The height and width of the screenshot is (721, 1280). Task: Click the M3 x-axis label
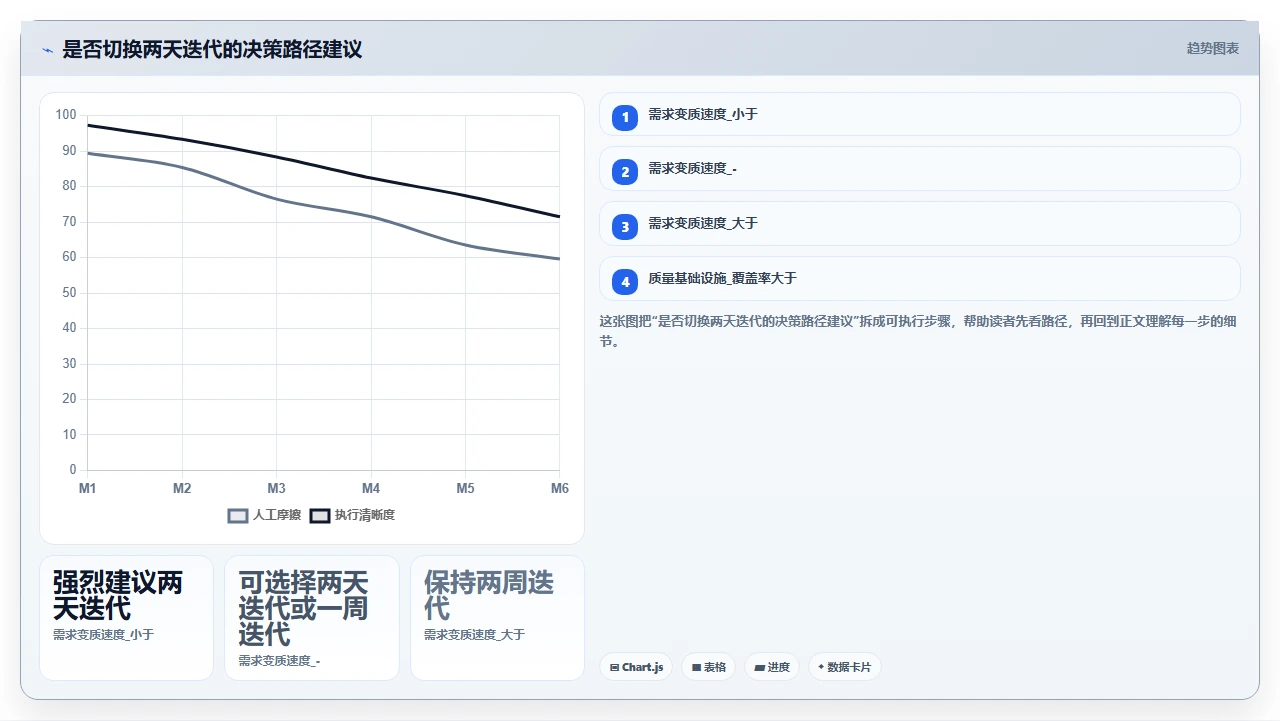pyautogui.click(x=277, y=488)
